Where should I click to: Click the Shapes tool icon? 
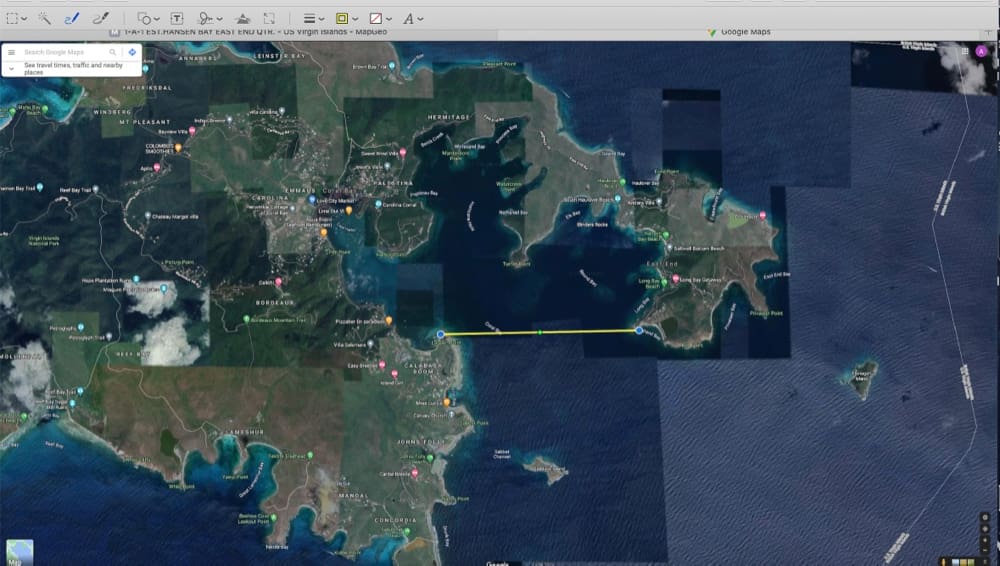tap(144, 19)
